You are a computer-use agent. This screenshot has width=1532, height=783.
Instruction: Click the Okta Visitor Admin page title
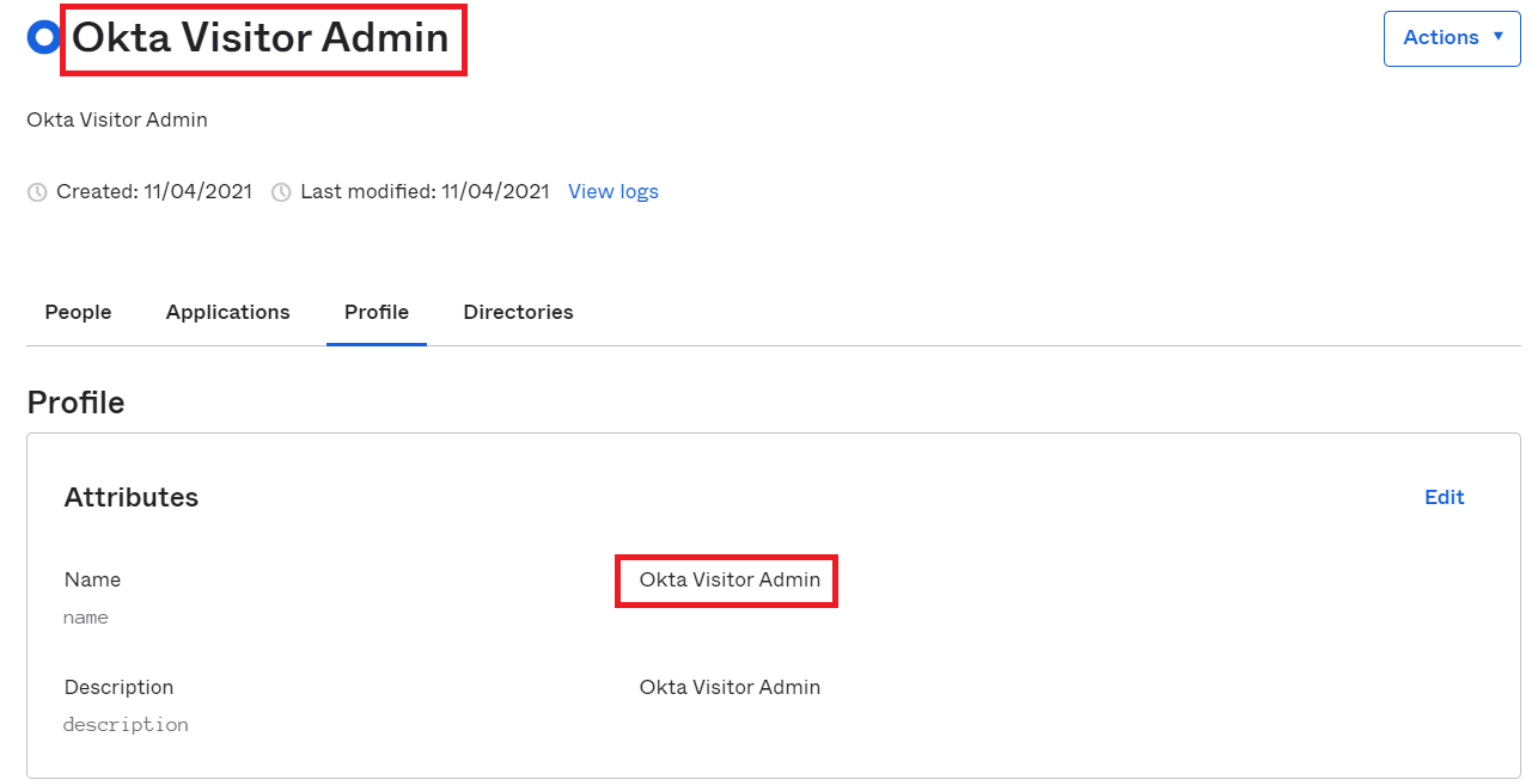260,38
